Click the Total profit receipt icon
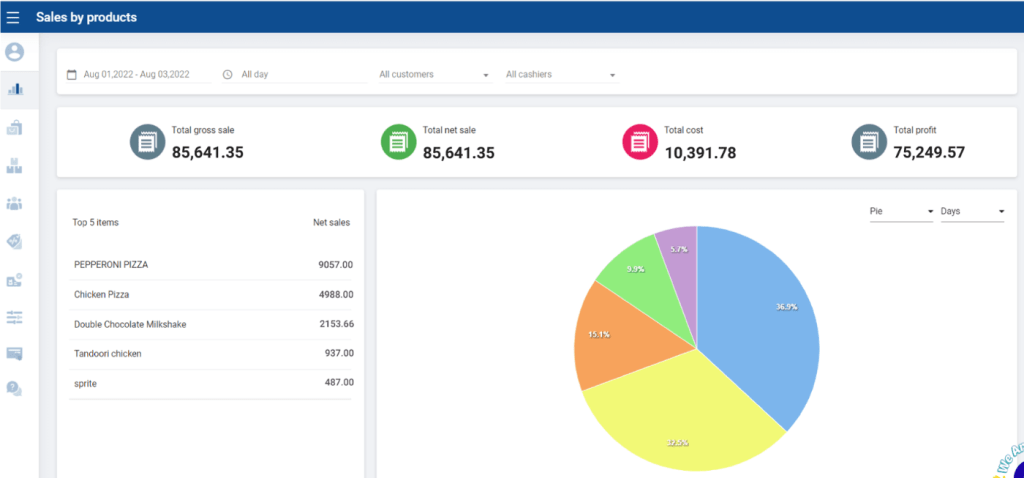Image resolution: width=1024 pixels, height=478 pixels. [869, 142]
